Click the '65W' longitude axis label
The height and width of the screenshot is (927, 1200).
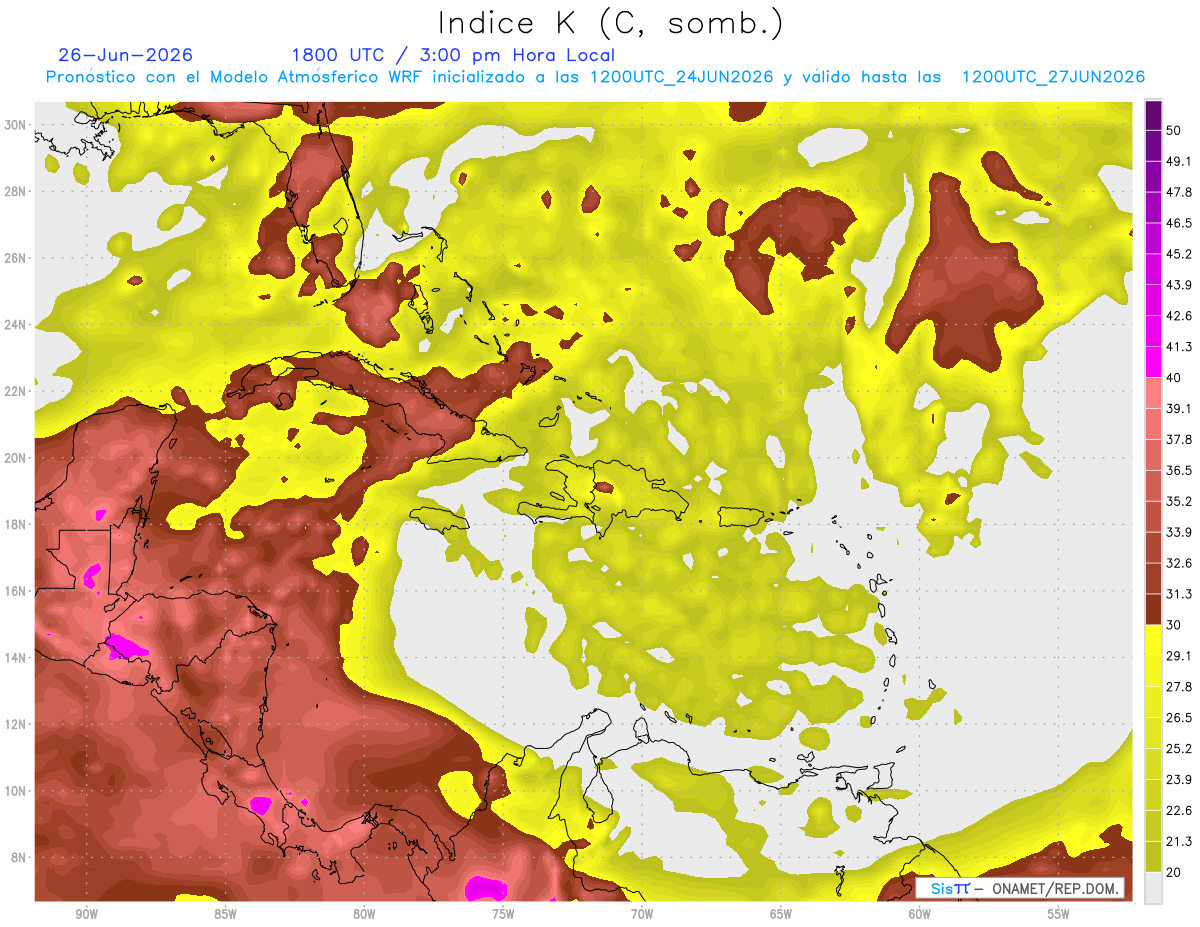[781, 915]
